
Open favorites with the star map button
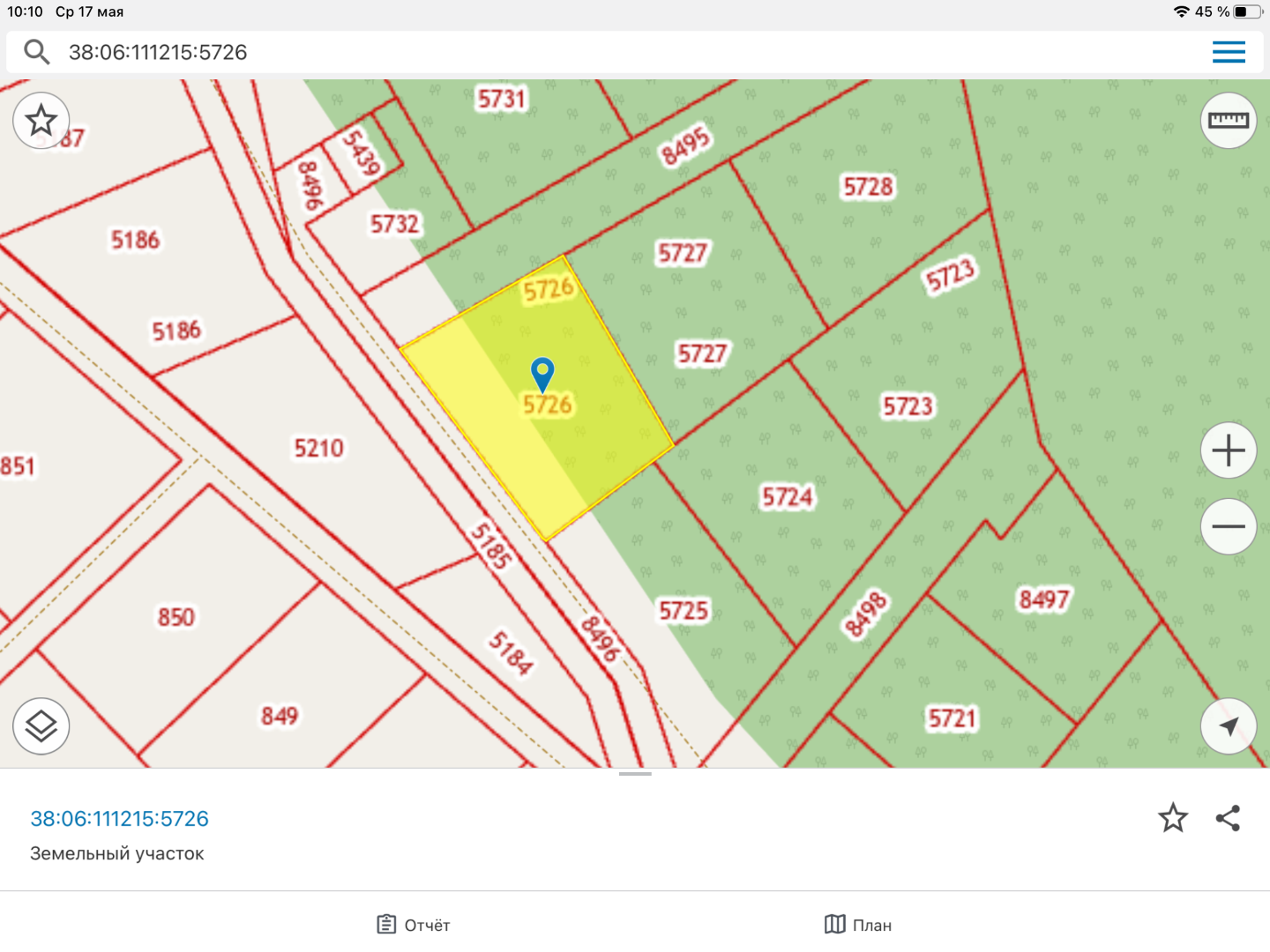click(x=41, y=121)
